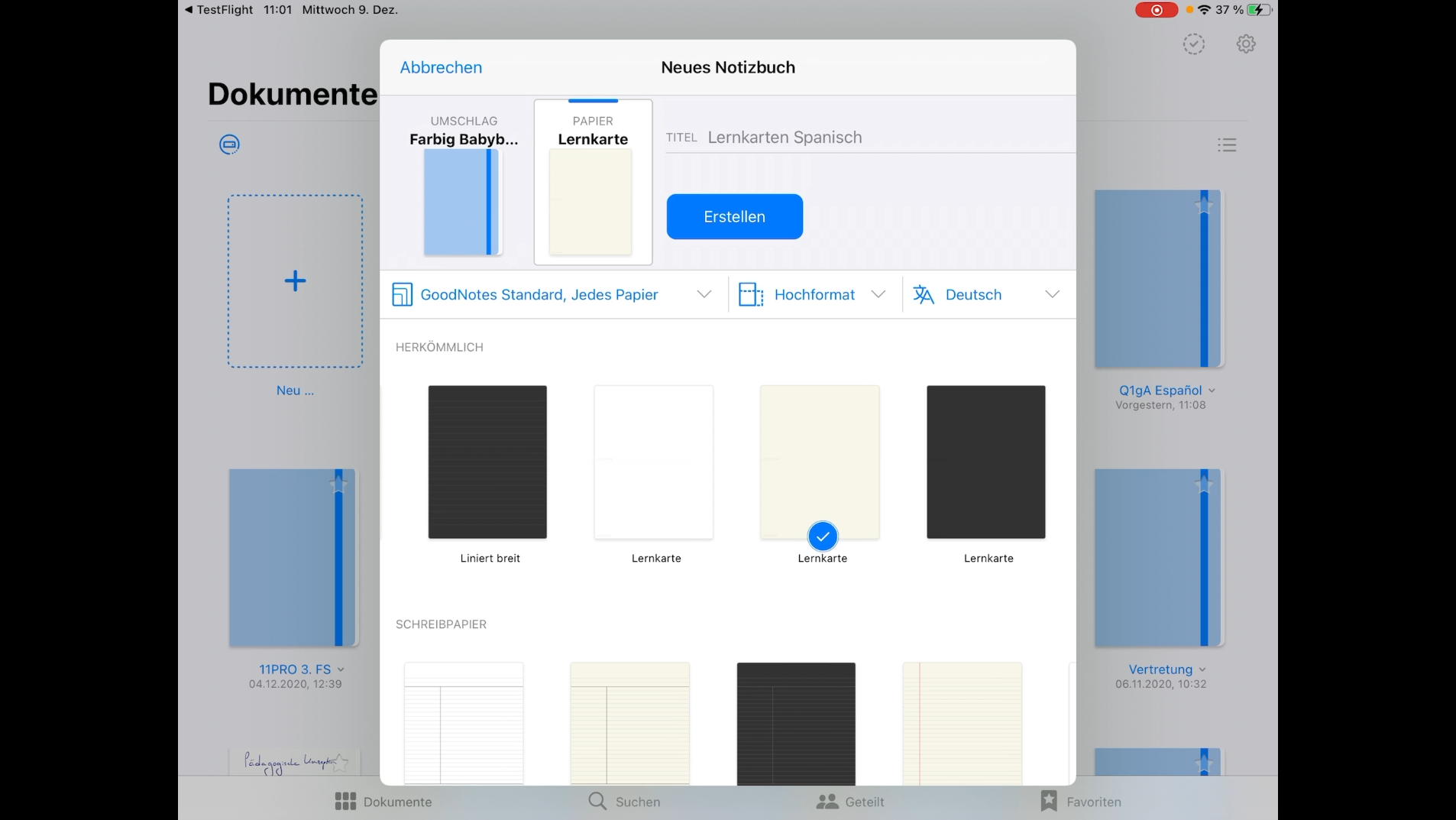Screen dimensions: 1456x820
Task: Edit the Titel field Lernkarten Spanisch
Action: [870, 138]
